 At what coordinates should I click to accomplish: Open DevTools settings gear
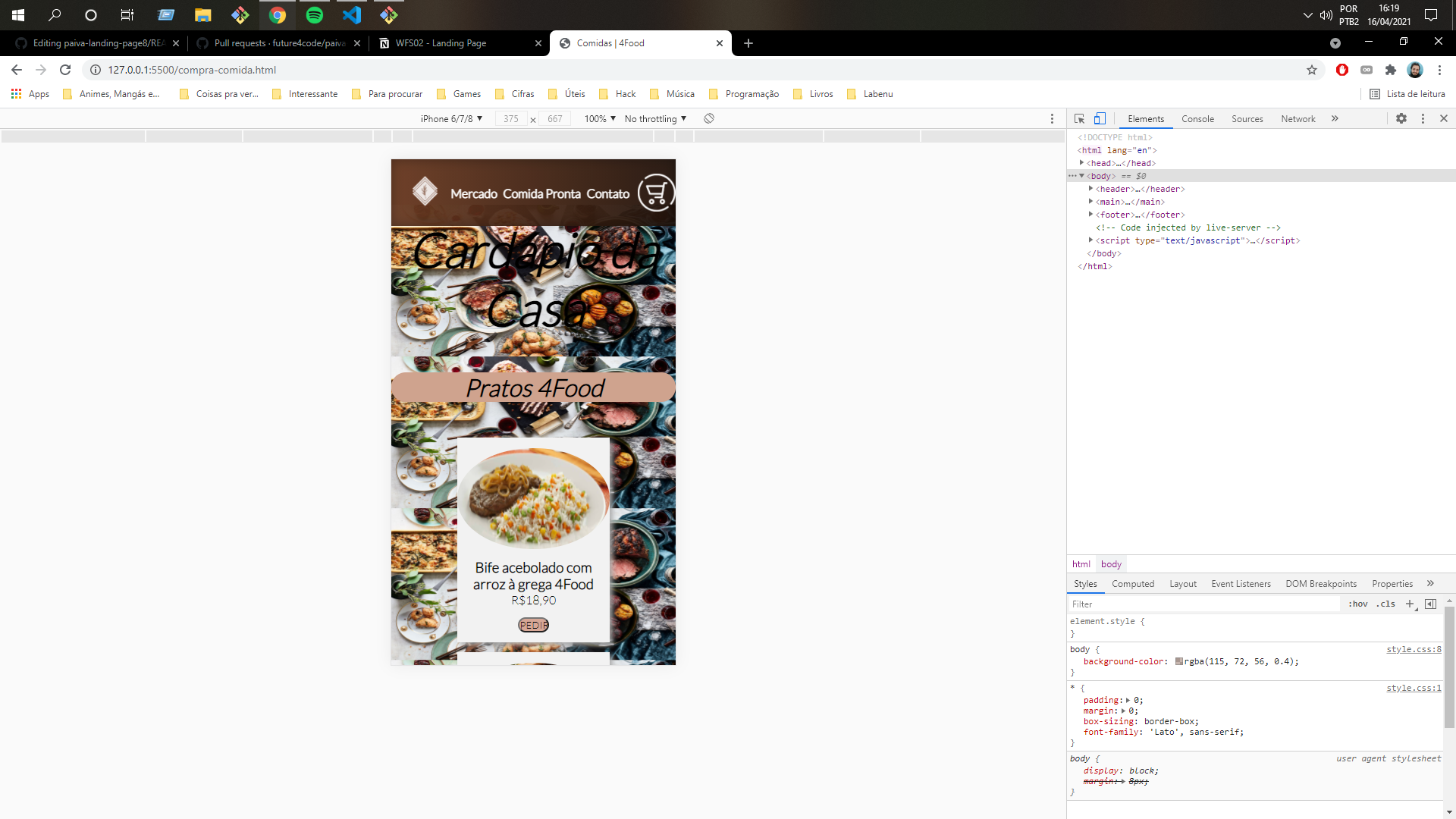(1401, 119)
